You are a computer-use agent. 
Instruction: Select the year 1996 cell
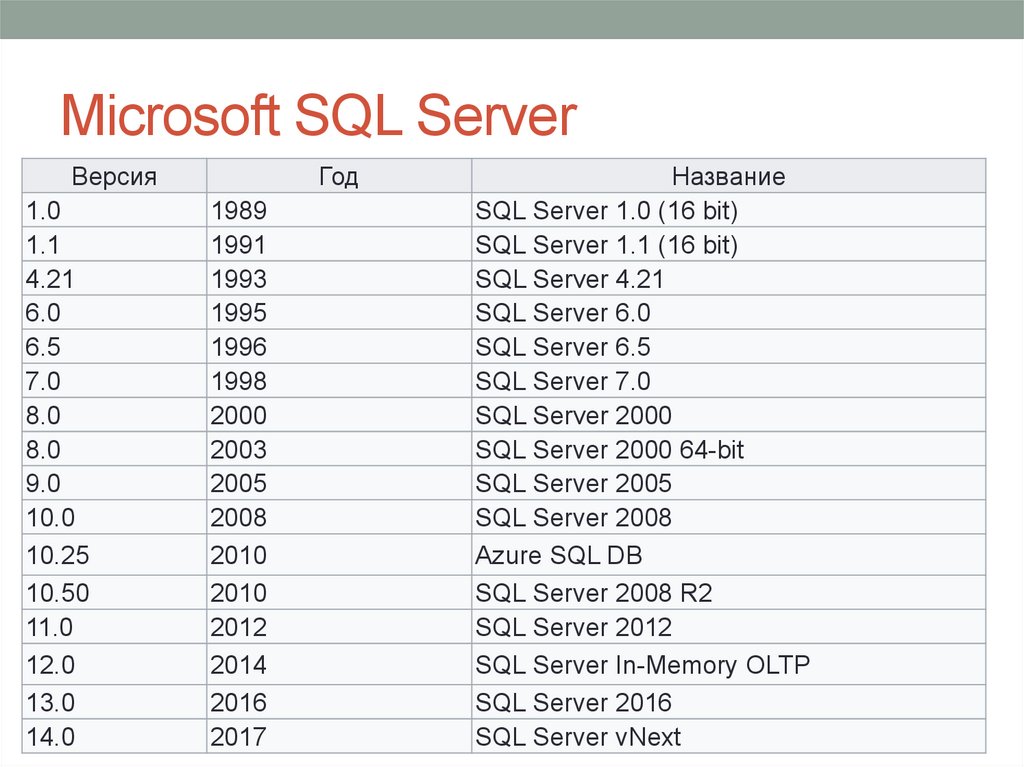(238, 347)
